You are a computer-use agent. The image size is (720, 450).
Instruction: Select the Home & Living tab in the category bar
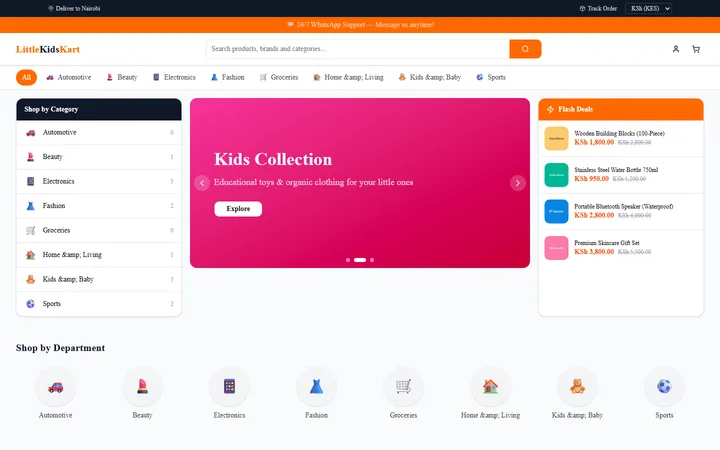(348, 77)
